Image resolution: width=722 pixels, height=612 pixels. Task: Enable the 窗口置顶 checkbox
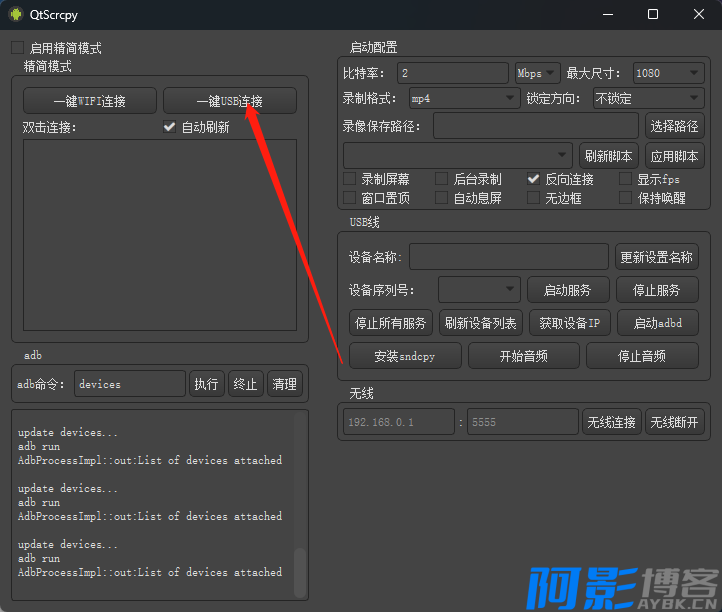349,198
